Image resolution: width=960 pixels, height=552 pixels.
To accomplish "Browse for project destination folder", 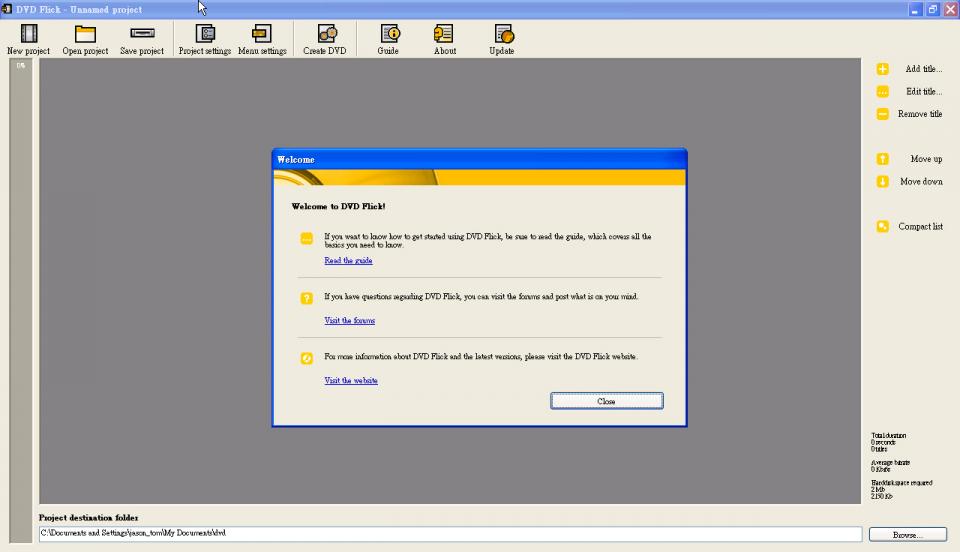I will [x=907, y=535].
